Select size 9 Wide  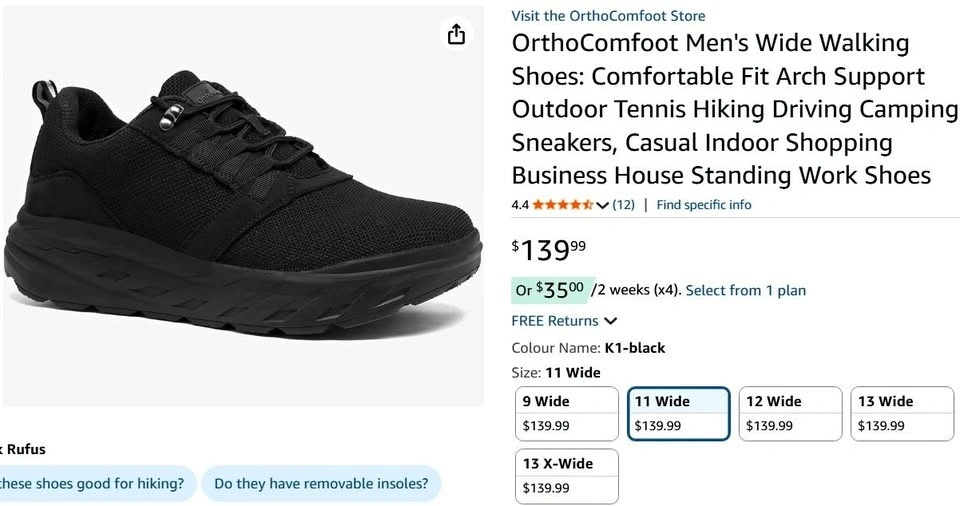565,413
